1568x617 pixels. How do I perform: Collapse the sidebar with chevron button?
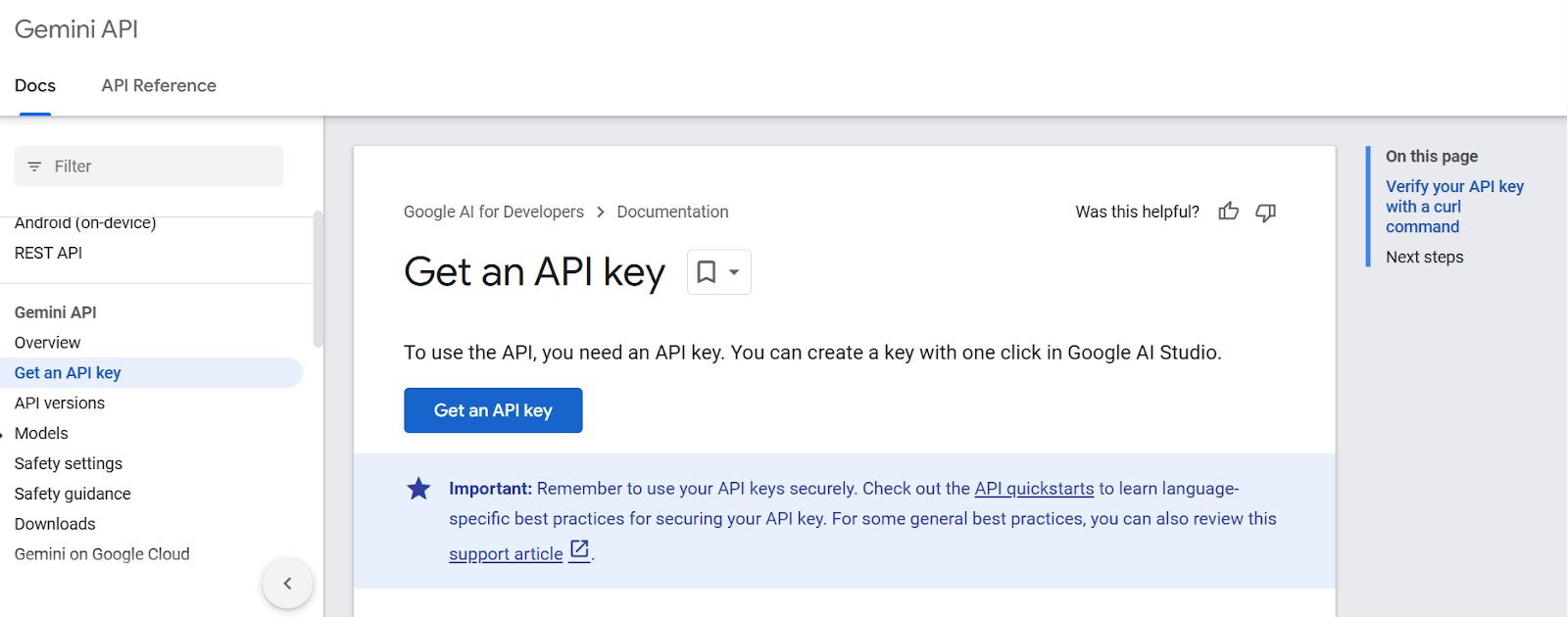click(x=287, y=584)
